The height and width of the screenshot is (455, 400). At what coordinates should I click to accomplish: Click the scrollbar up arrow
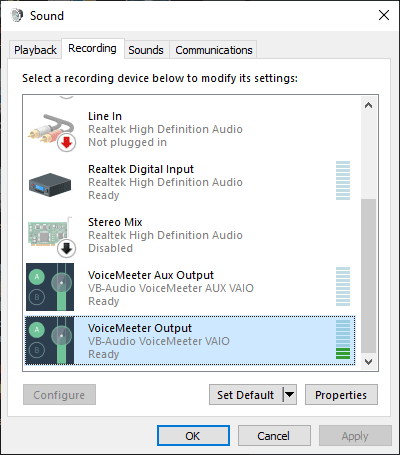coord(368,106)
